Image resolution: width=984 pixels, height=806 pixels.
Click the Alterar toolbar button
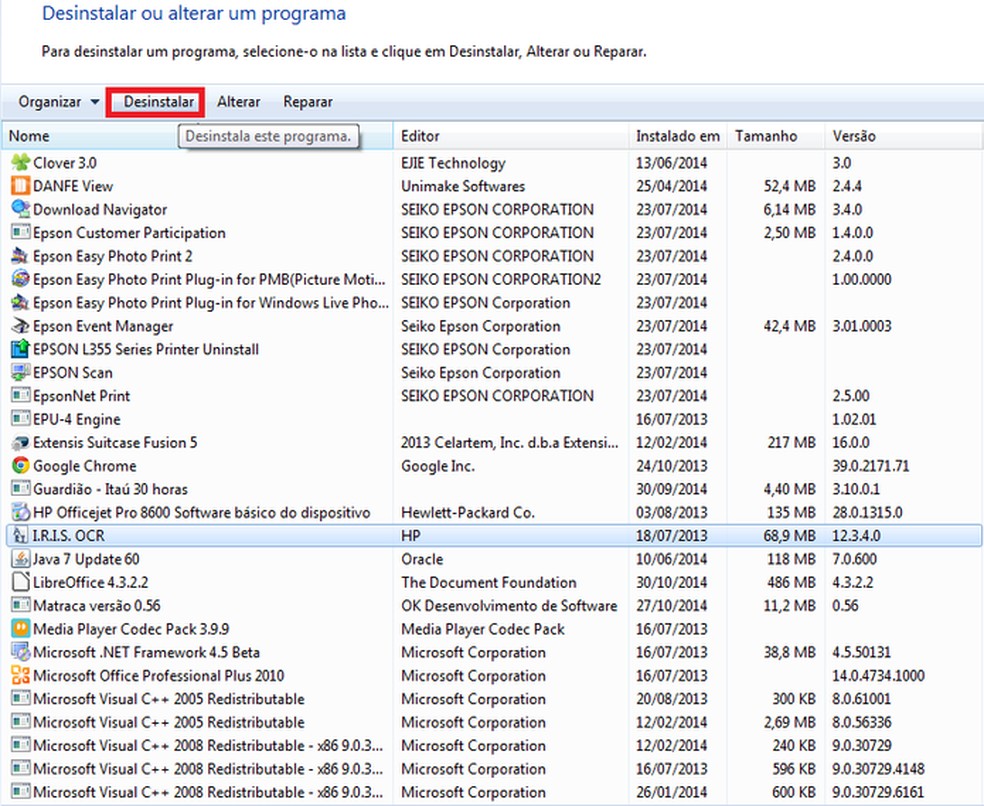tap(239, 102)
